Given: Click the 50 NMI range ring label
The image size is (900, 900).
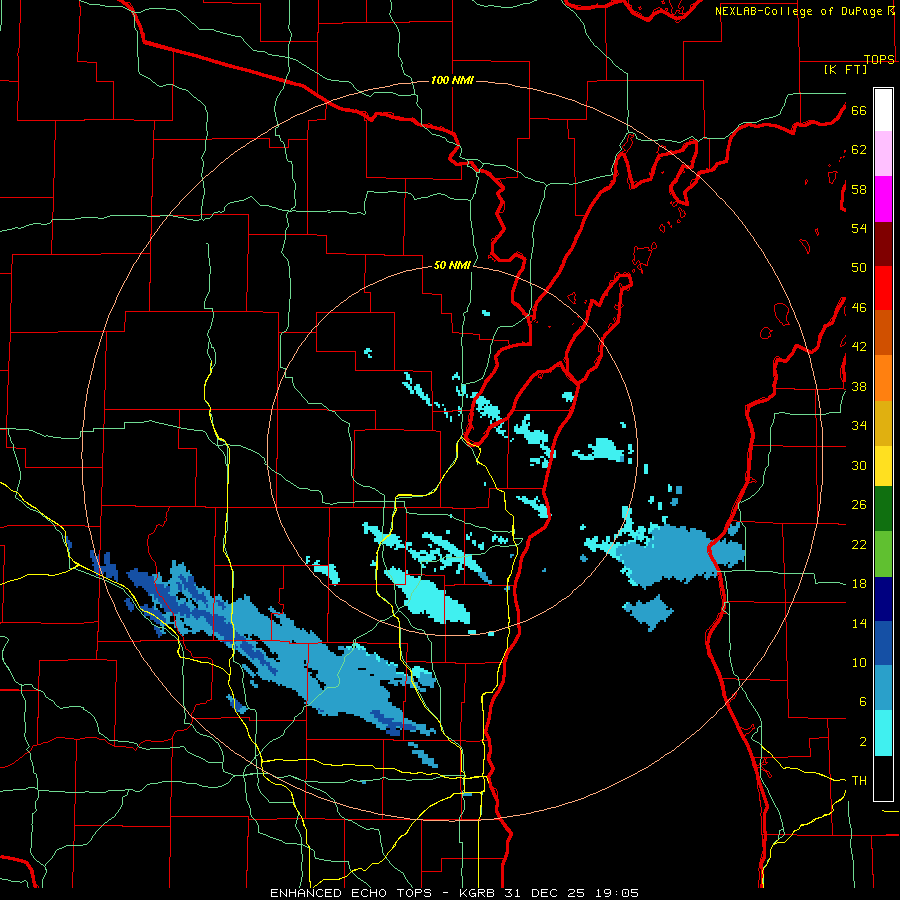Looking at the screenshot, I should (x=452, y=265).
